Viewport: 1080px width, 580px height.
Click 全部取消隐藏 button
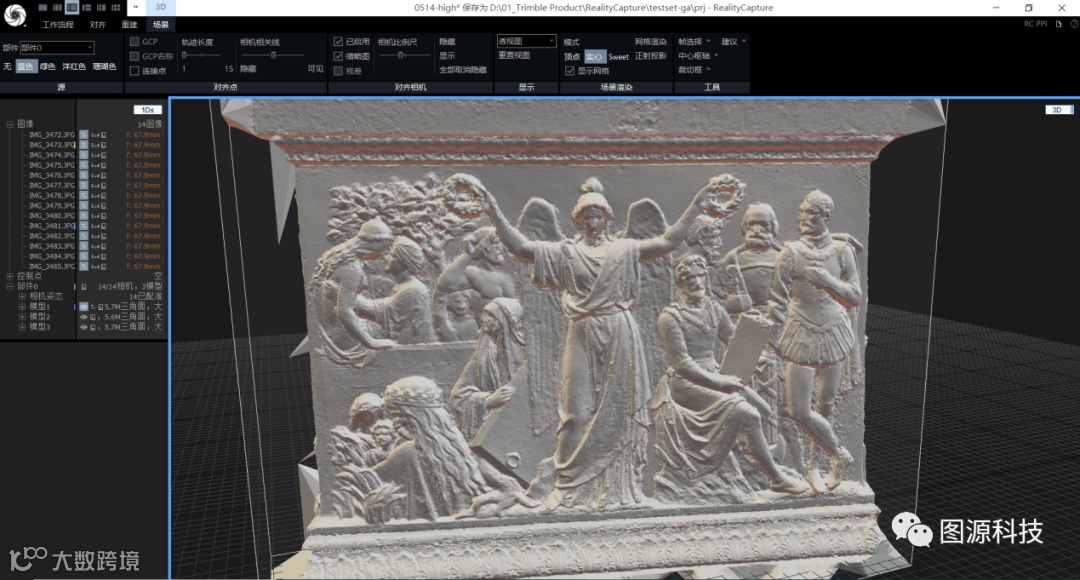click(463, 70)
